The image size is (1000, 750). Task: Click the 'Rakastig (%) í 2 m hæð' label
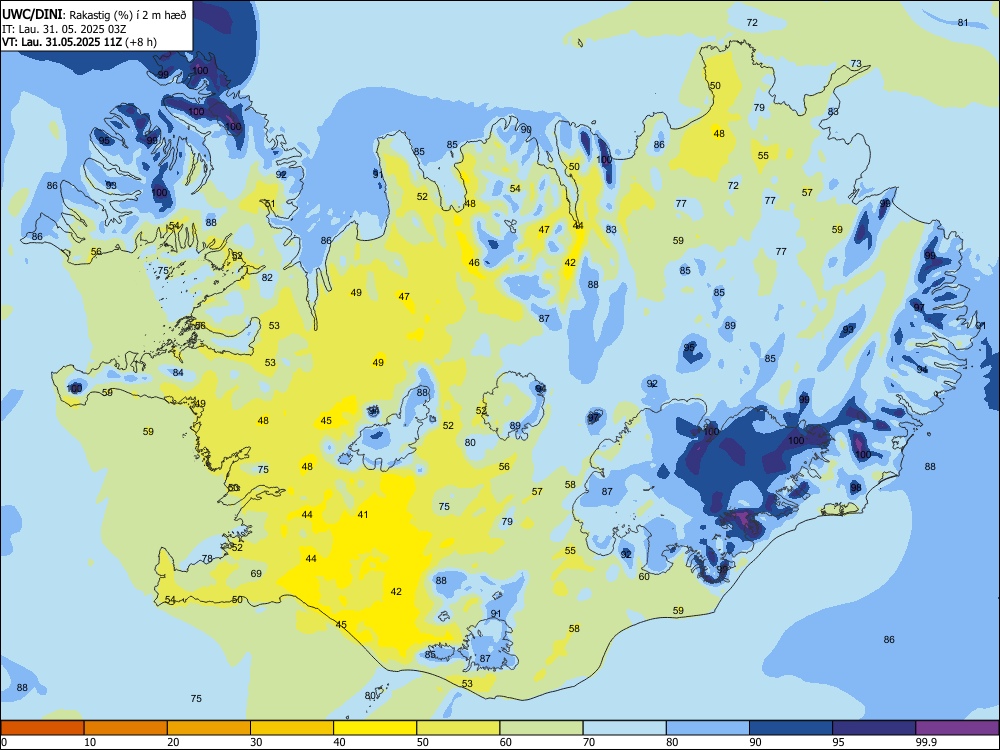(x=128, y=15)
